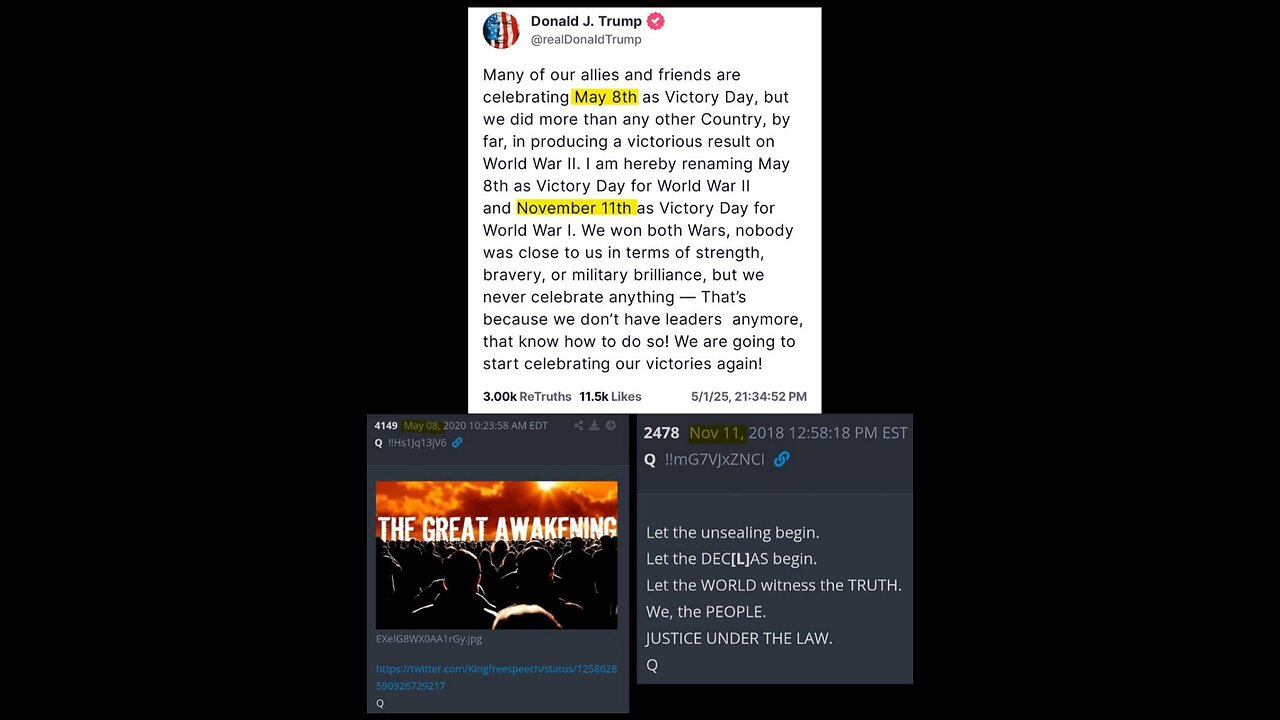Open The Great Awakening image

[x=496, y=555]
